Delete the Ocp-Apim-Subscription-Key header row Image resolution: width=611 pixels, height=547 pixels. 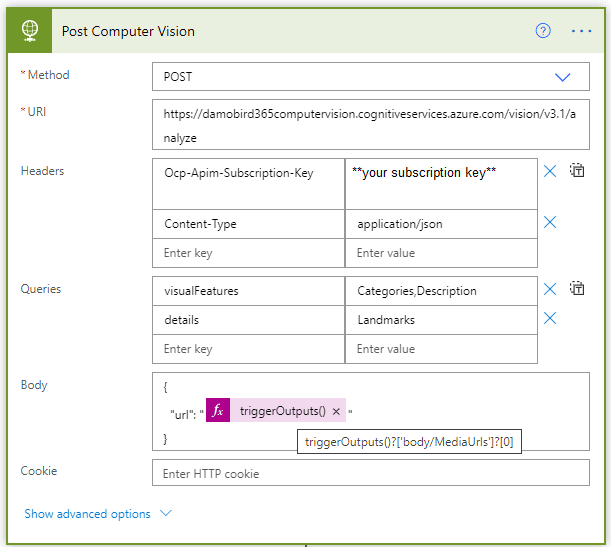point(549,172)
